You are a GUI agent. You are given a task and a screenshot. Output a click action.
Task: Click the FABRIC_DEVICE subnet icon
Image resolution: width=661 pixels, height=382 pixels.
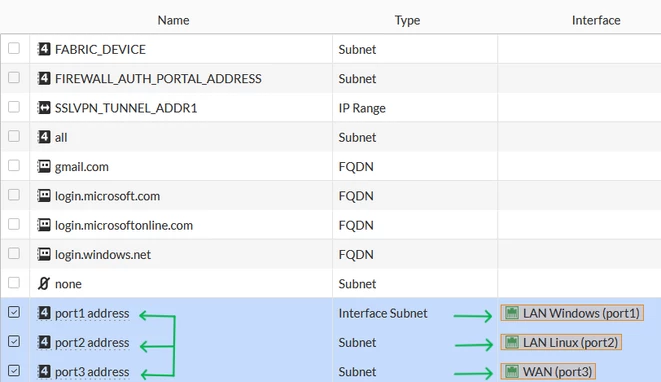[44, 49]
